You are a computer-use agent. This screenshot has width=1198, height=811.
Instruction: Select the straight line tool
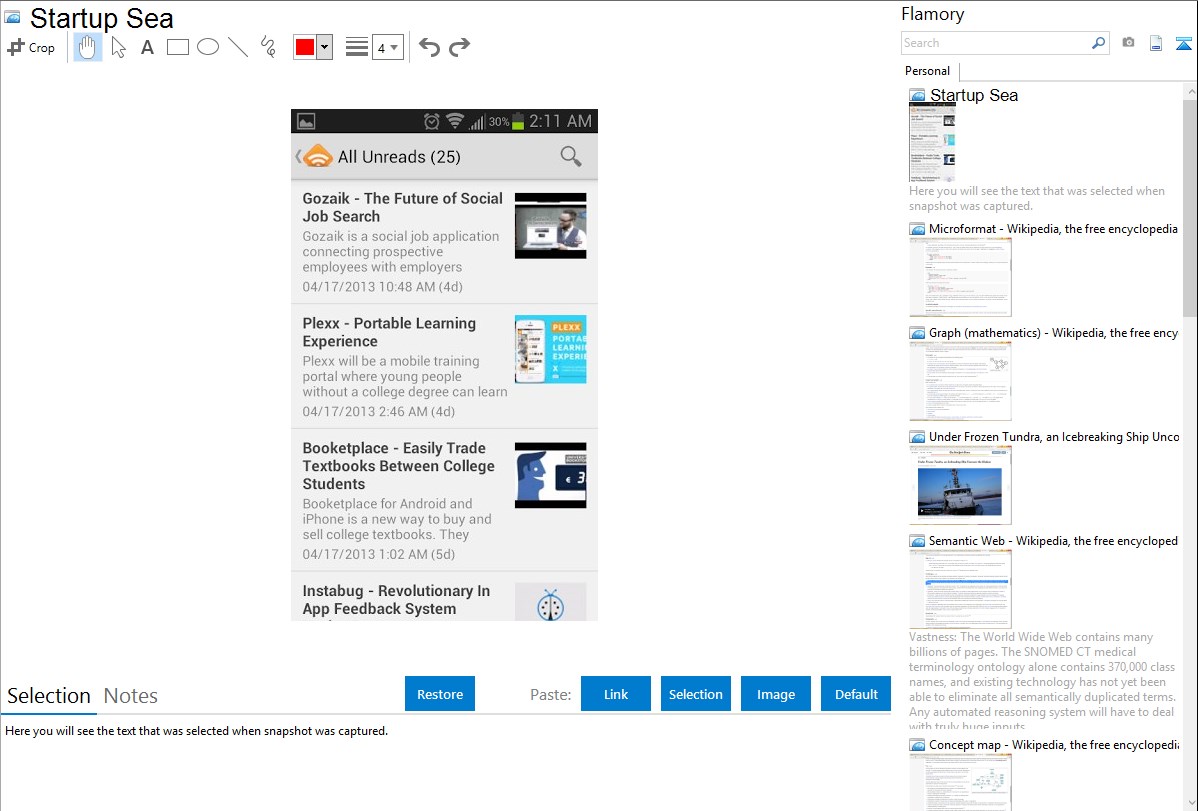click(x=238, y=47)
